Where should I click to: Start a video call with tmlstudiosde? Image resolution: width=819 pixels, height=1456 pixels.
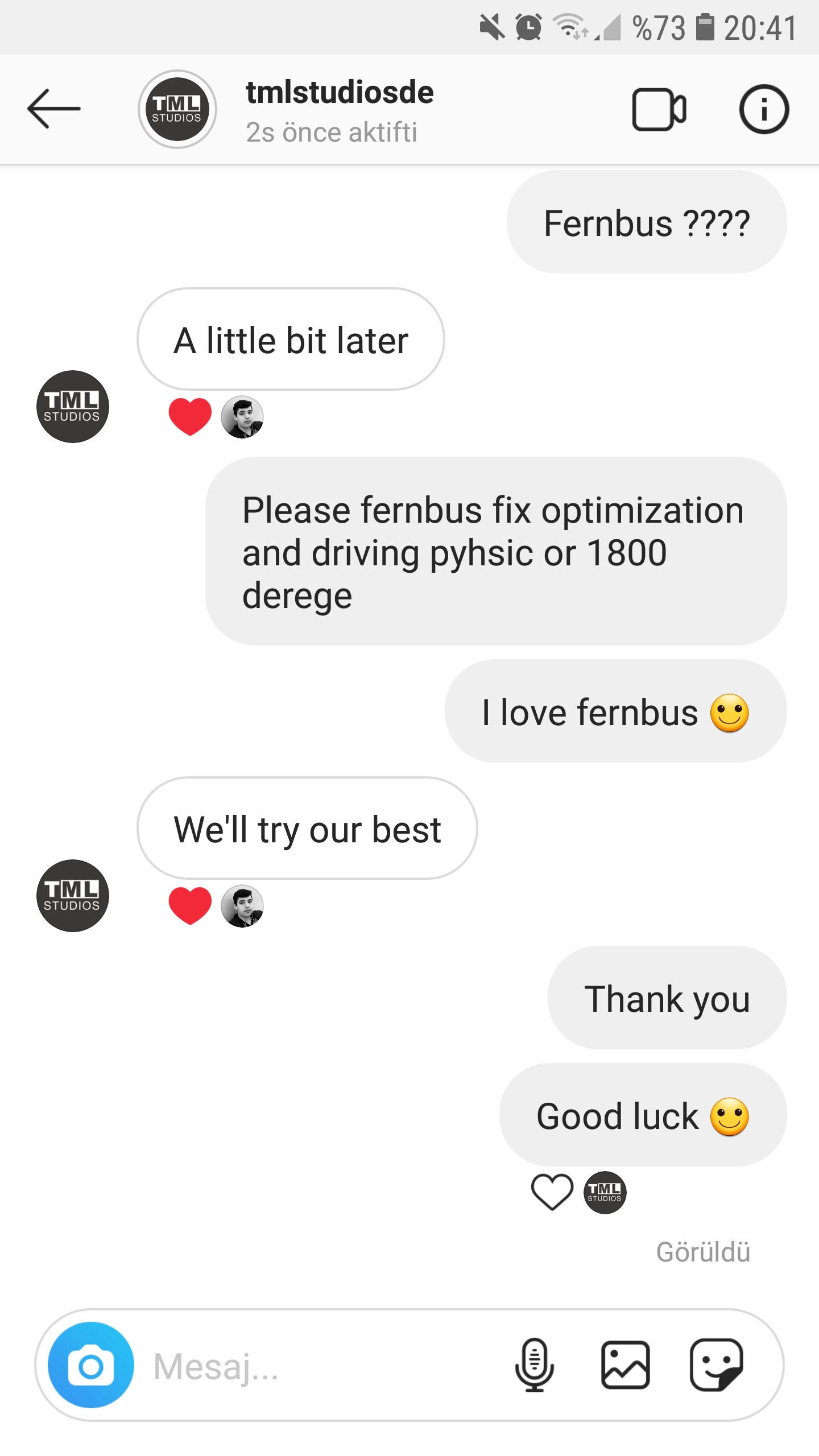(x=659, y=110)
